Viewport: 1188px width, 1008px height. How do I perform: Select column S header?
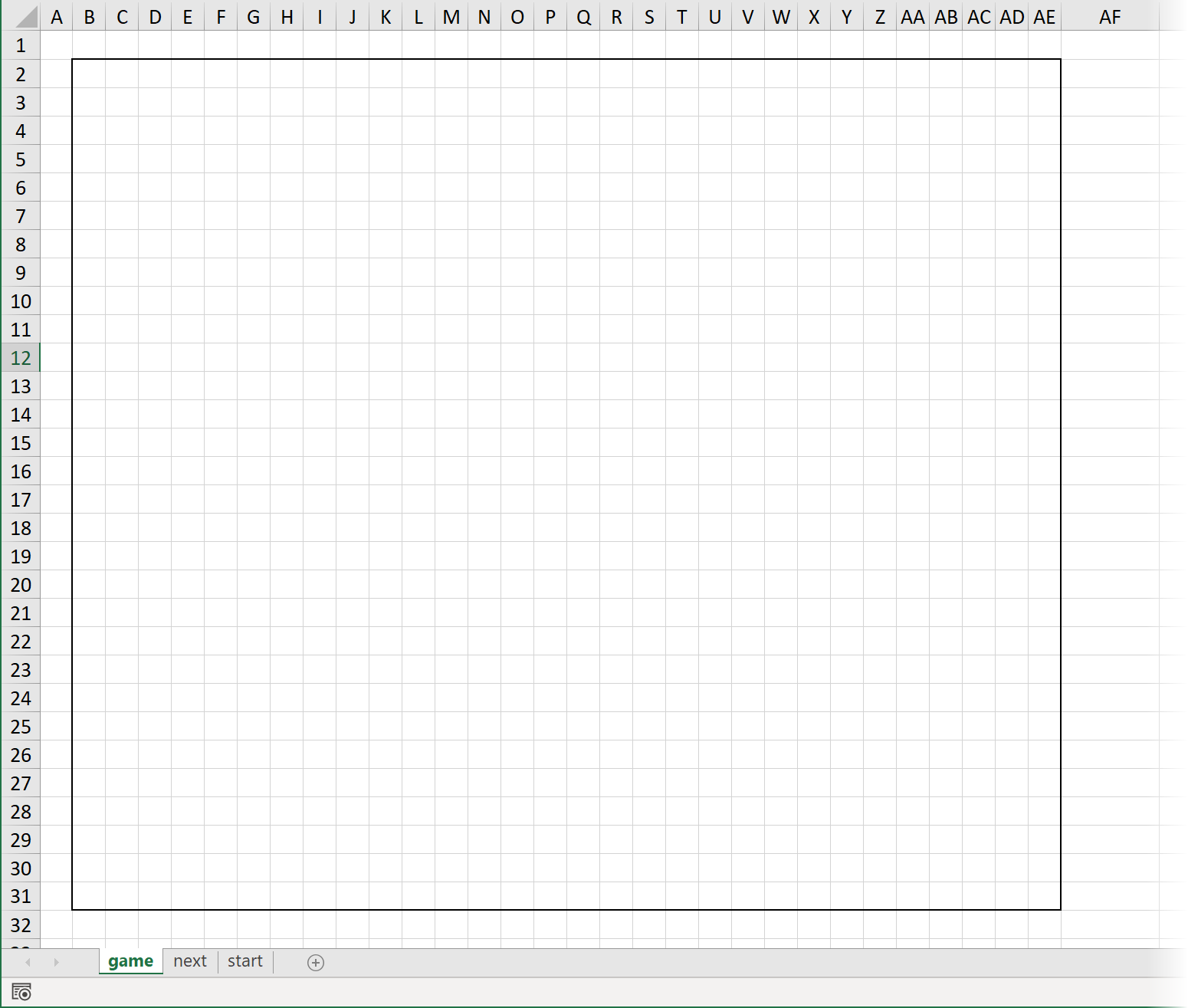point(650,17)
